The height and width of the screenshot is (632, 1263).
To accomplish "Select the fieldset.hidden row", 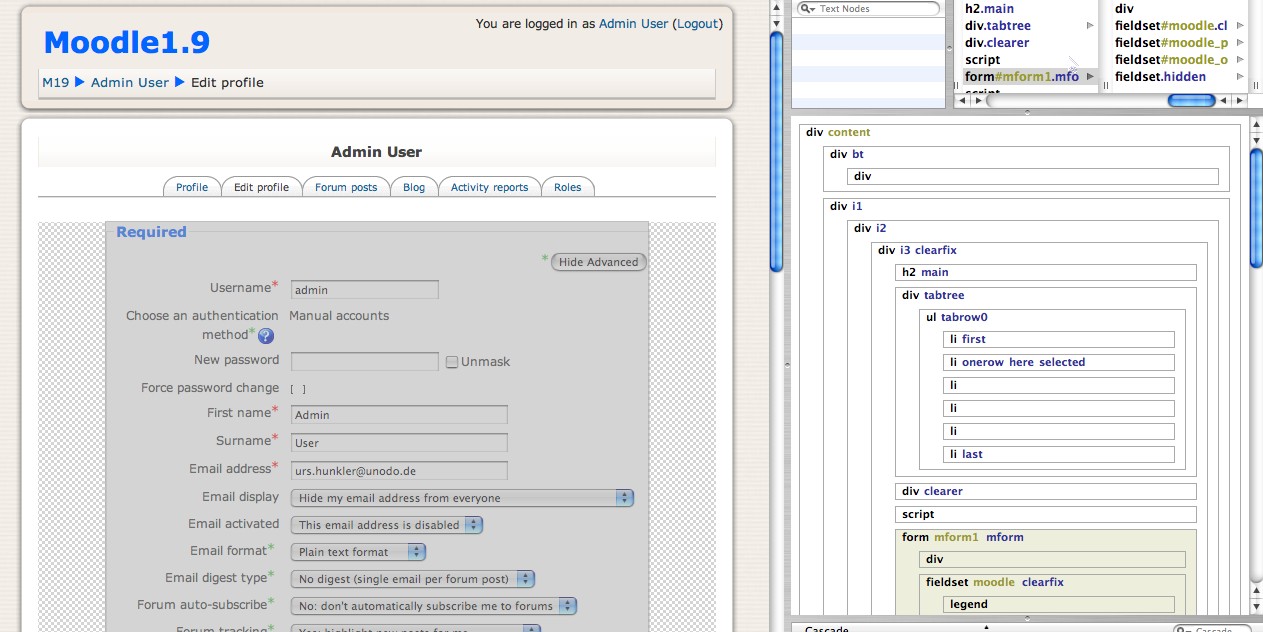I will tap(1179, 77).
